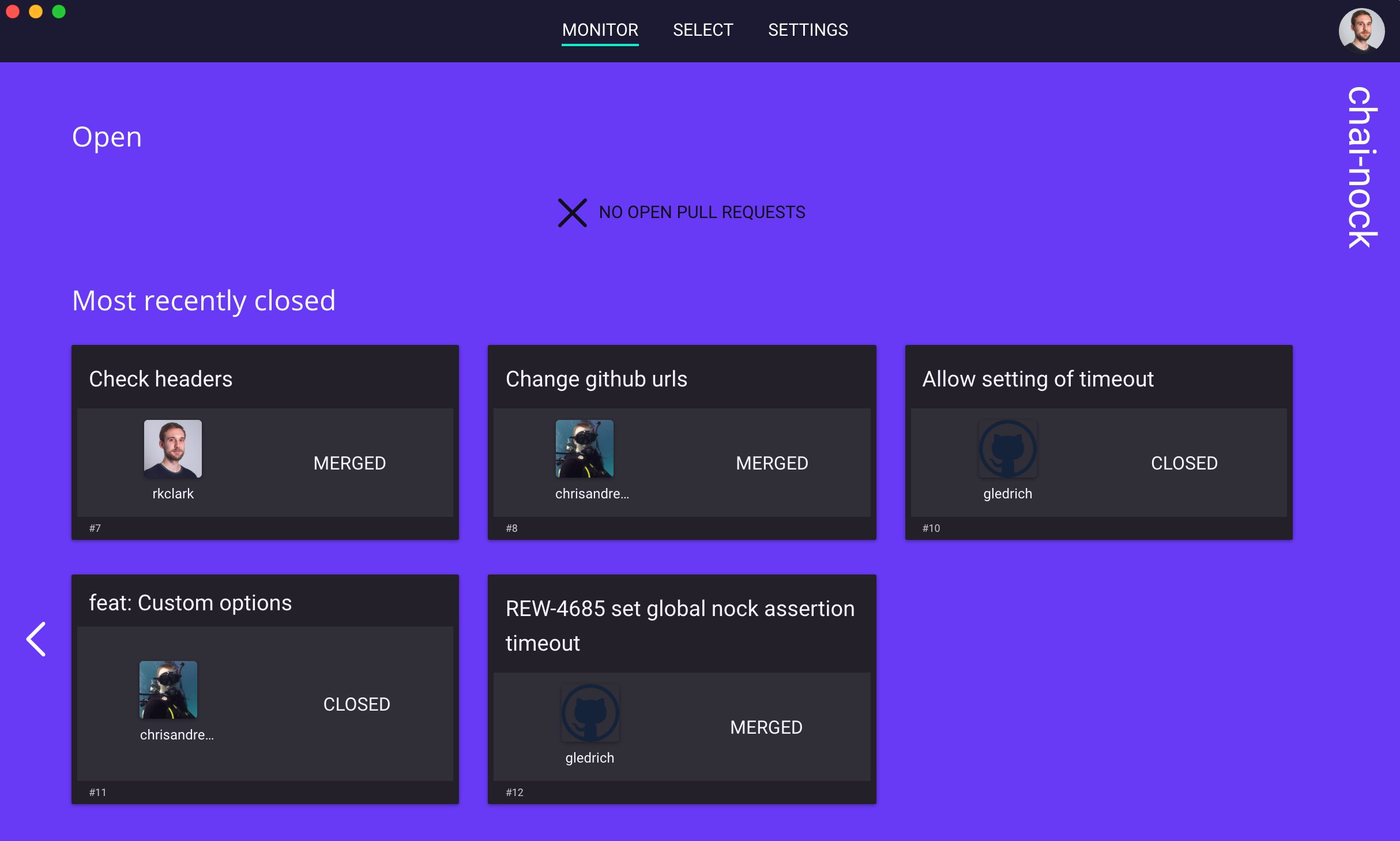The width and height of the screenshot is (1400, 841).
Task: Click the MERGED status on Check headers
Action: (x=349, y=463)
